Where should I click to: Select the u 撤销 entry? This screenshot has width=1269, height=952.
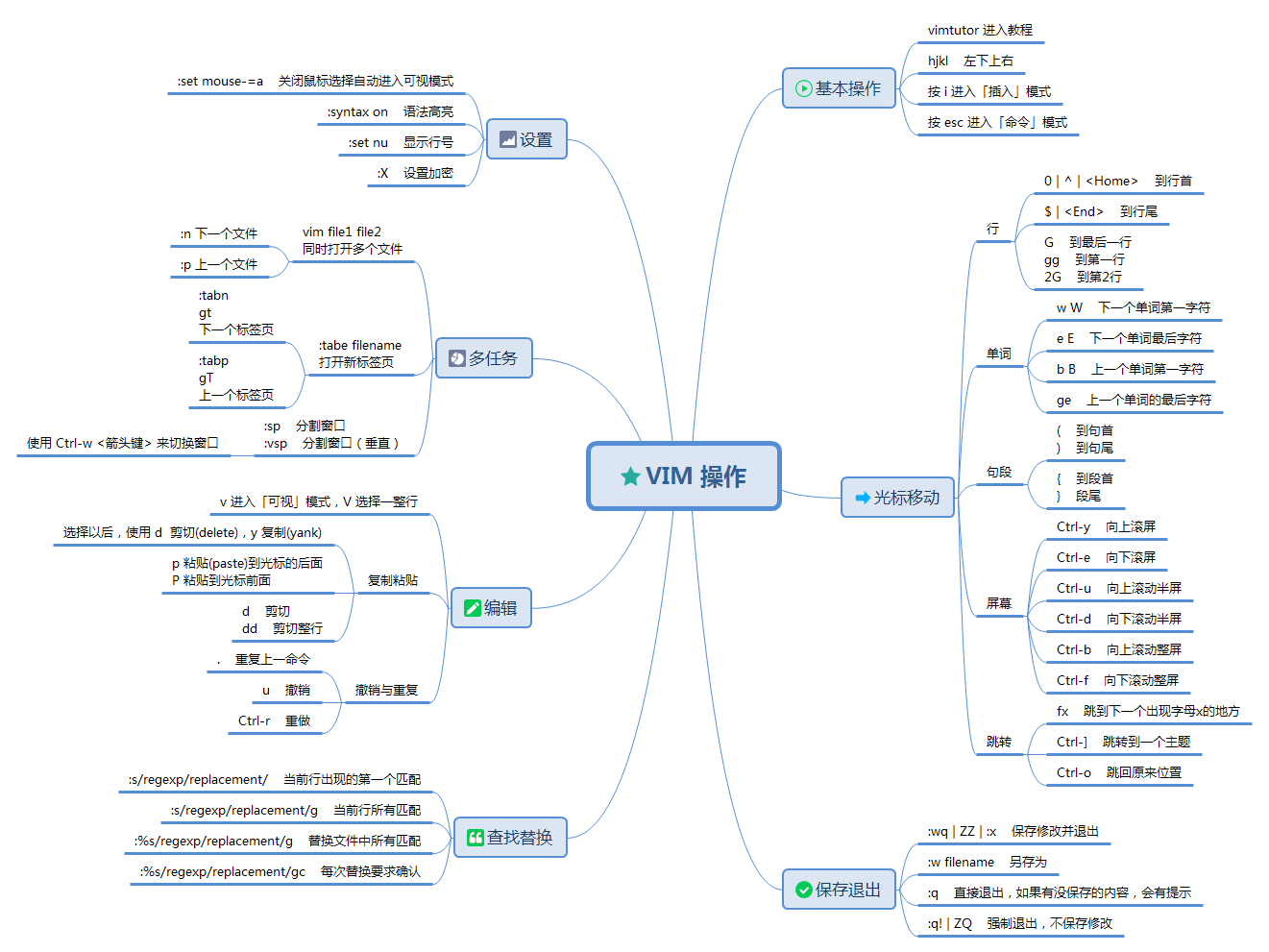coord(286,690)
